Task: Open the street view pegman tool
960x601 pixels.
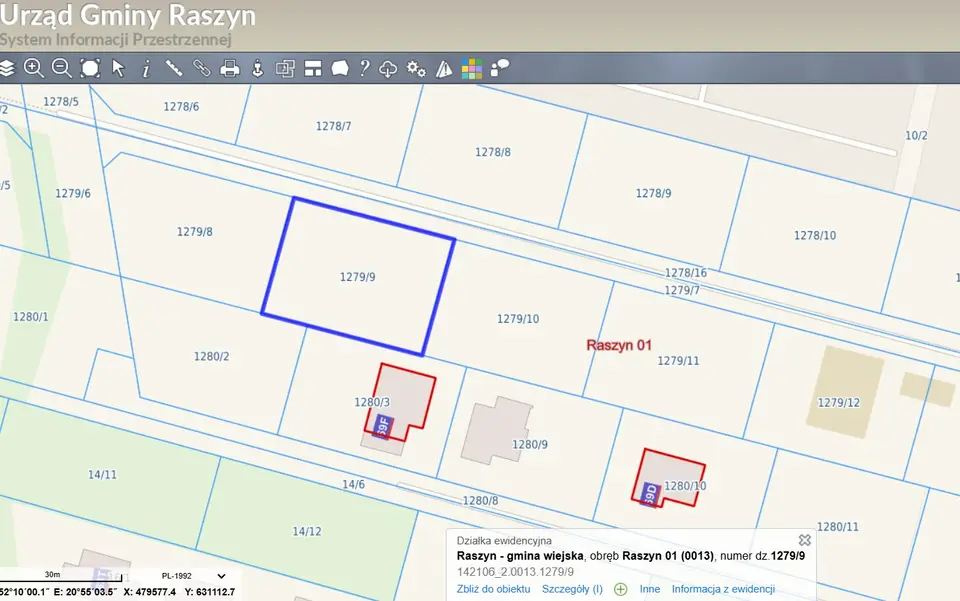Action: click(258, 68)
